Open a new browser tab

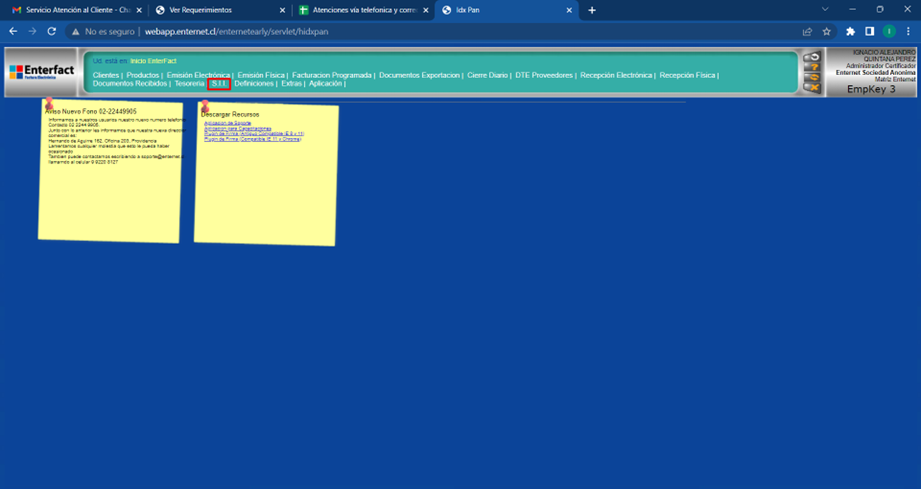click(x=592, y=10)
